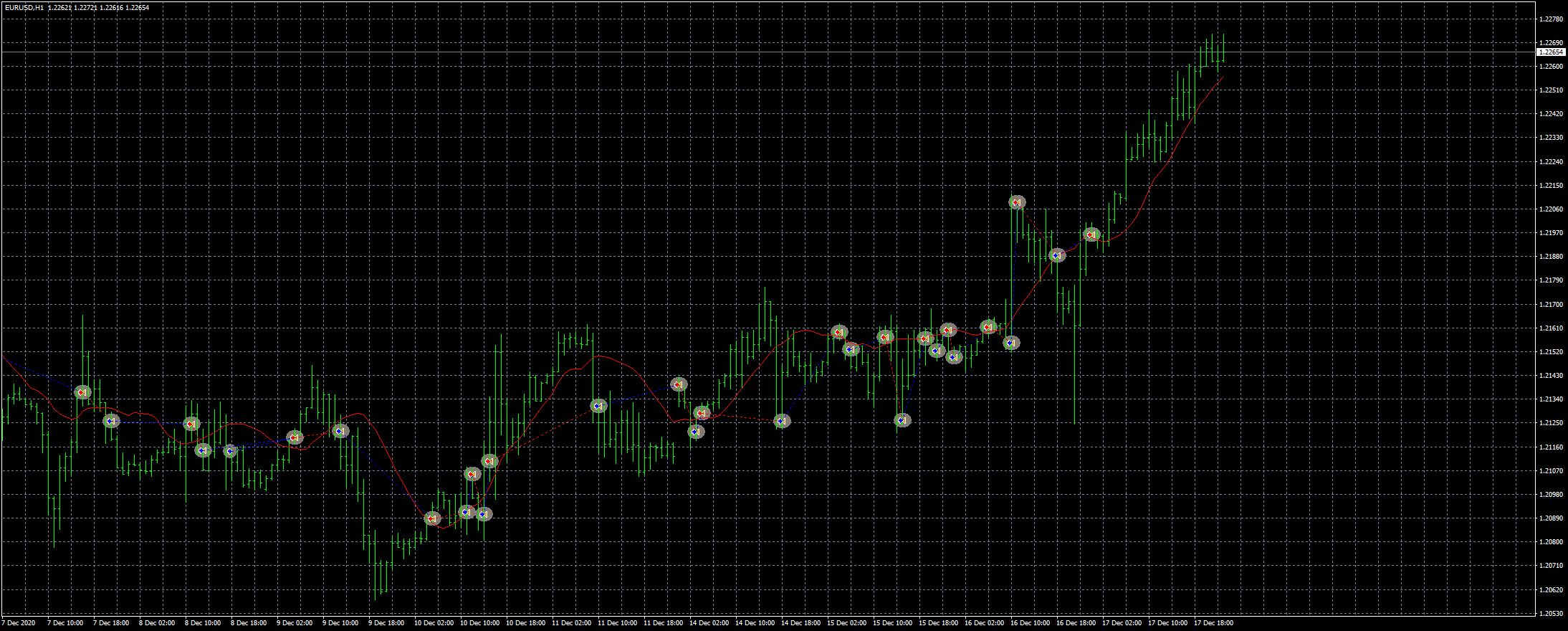This screenshot has width=1568, height=631.
Task: Select the 1.22600 price scale value
Action: [1551, 67]
